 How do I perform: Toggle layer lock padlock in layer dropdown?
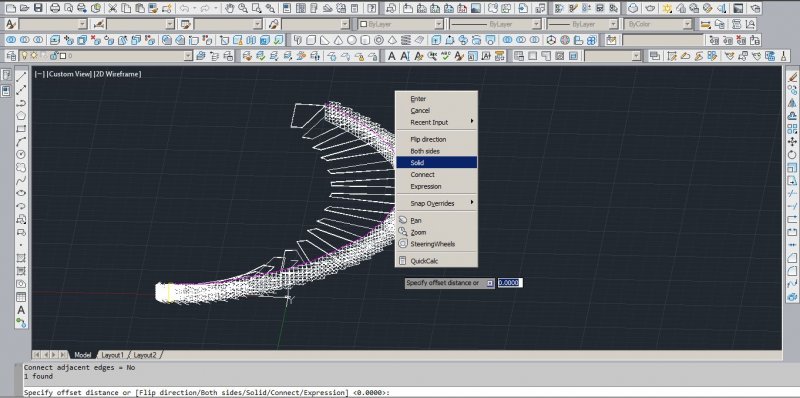[x=53, y=56]
